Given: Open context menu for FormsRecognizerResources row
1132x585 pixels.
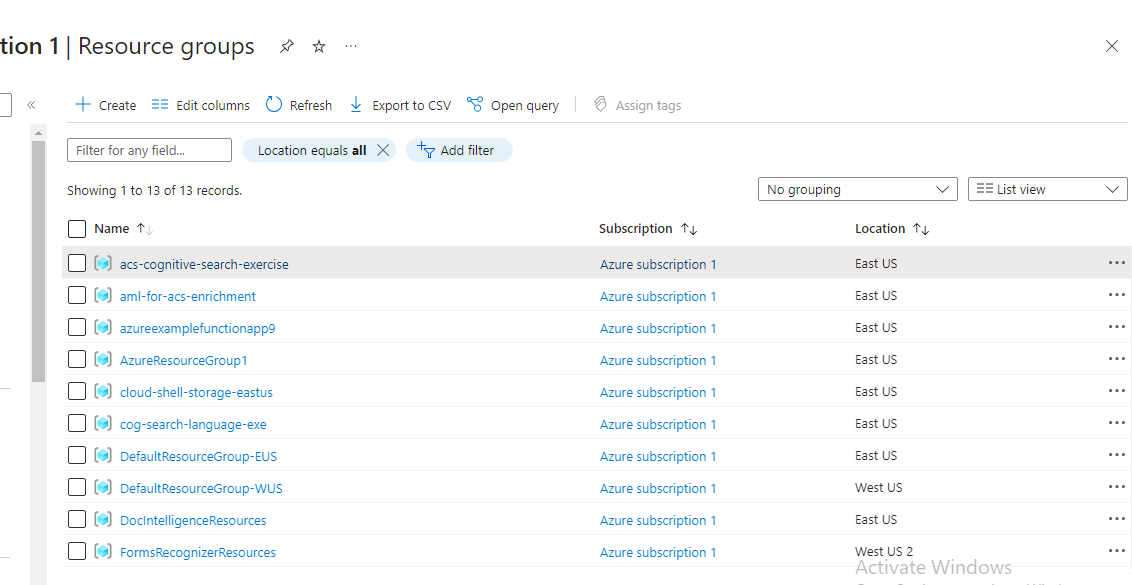Looking at the screenshot, I should point(1116,551).
